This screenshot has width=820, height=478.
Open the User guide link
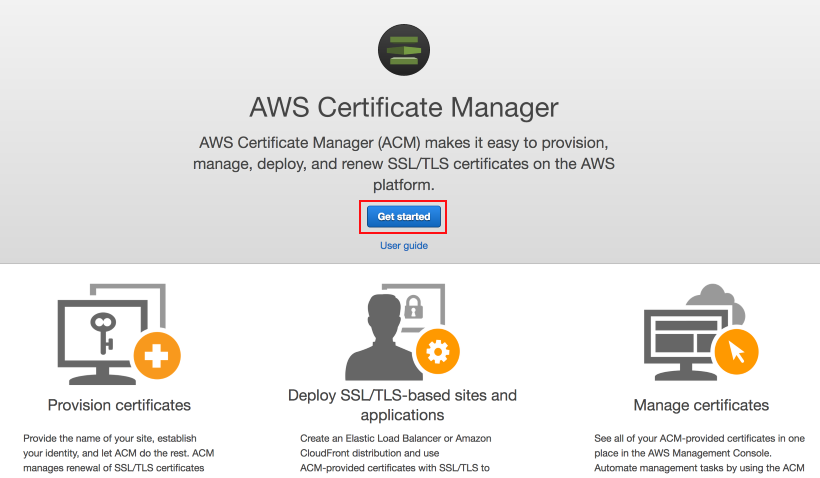click(404, 245)
